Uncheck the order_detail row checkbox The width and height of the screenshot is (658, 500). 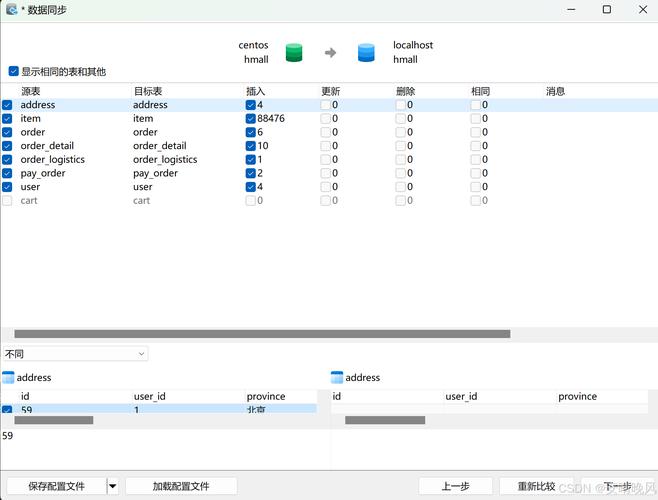pyautogui.click(x=7, y=146)
